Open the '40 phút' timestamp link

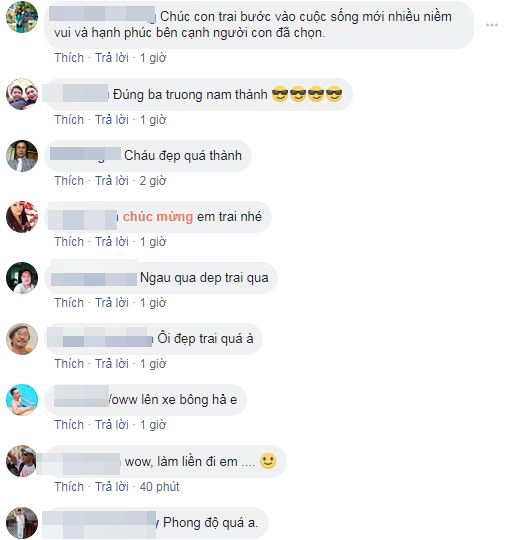point(159,487)
